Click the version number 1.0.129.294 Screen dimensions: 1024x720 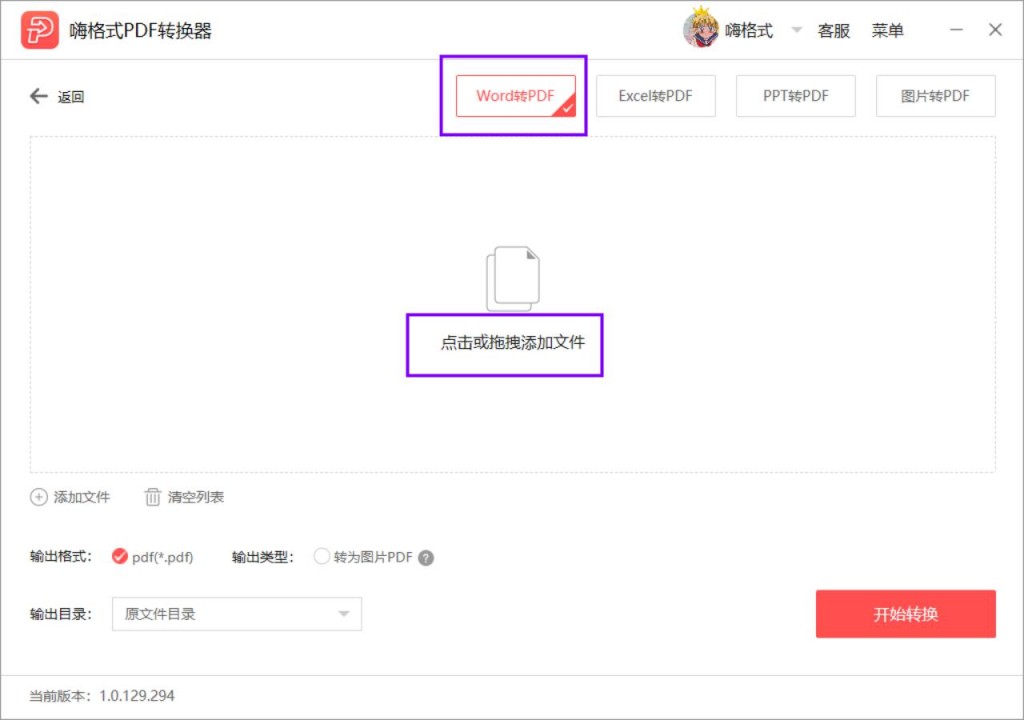tap(136, 696)
